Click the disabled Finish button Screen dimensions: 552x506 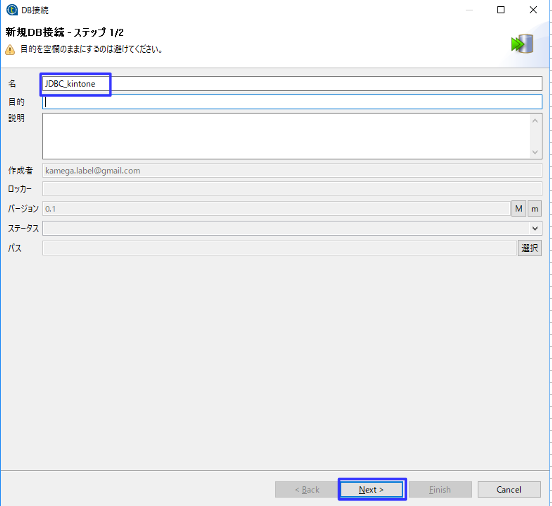(440, 489)
